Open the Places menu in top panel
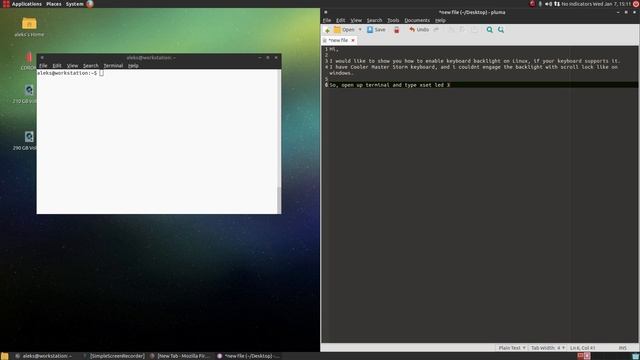The height and width of the screenshot is (360, 640). [53, 4]
